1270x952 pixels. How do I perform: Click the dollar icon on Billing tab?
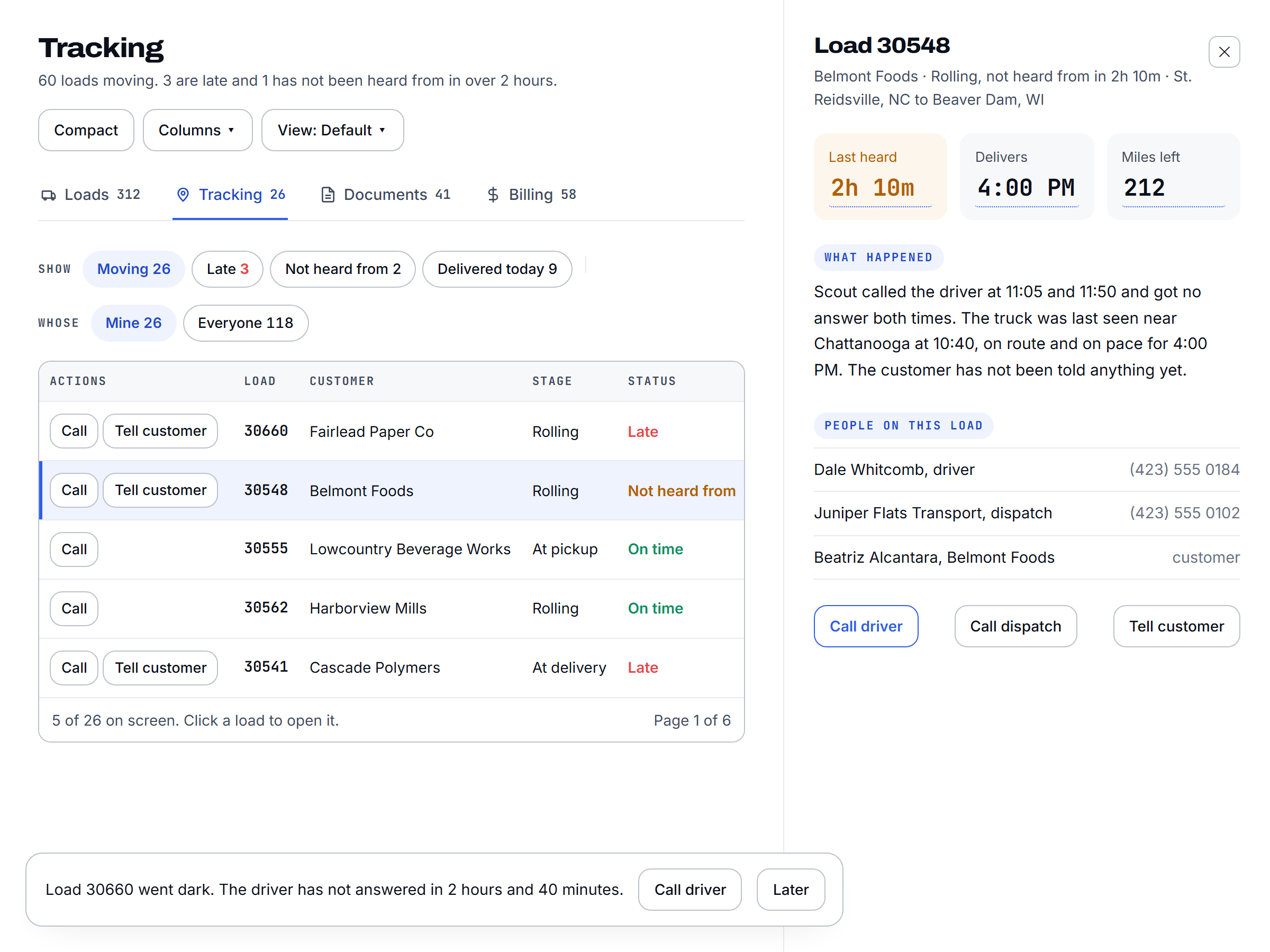tap(493, 195)
